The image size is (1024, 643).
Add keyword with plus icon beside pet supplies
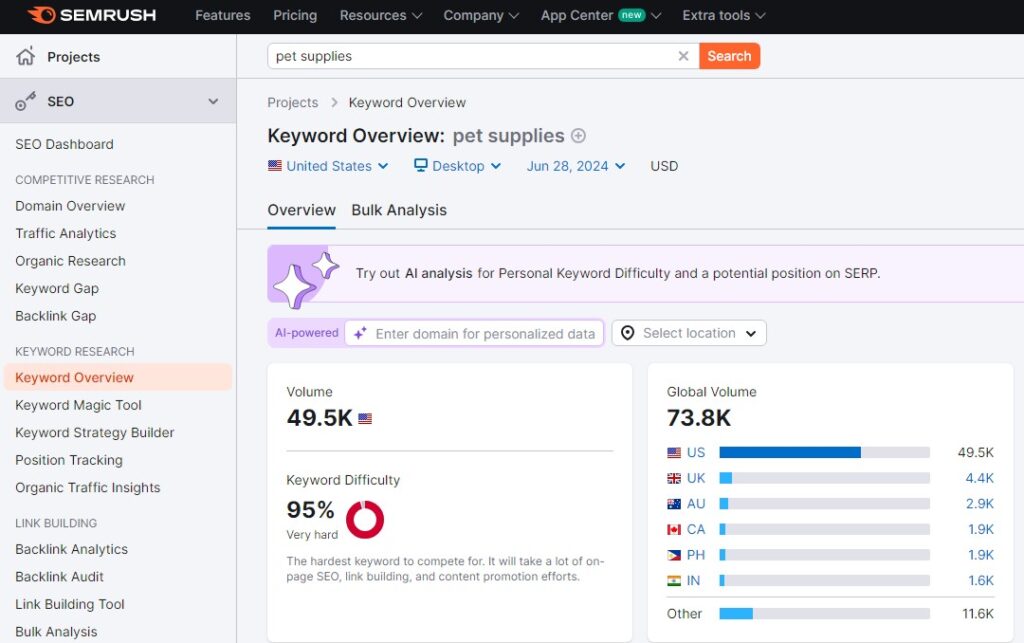click(x=578, y=136)
